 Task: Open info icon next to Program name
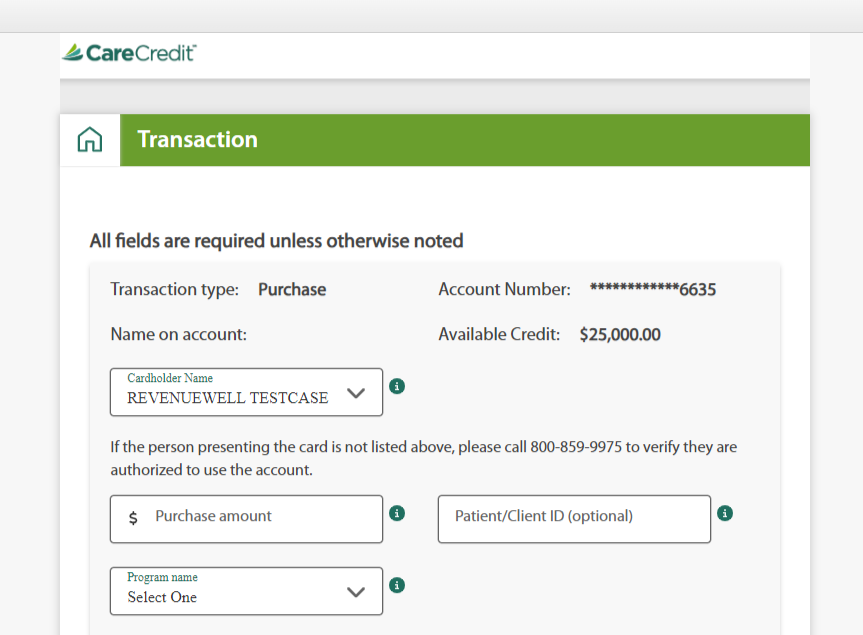click(397, 585)
